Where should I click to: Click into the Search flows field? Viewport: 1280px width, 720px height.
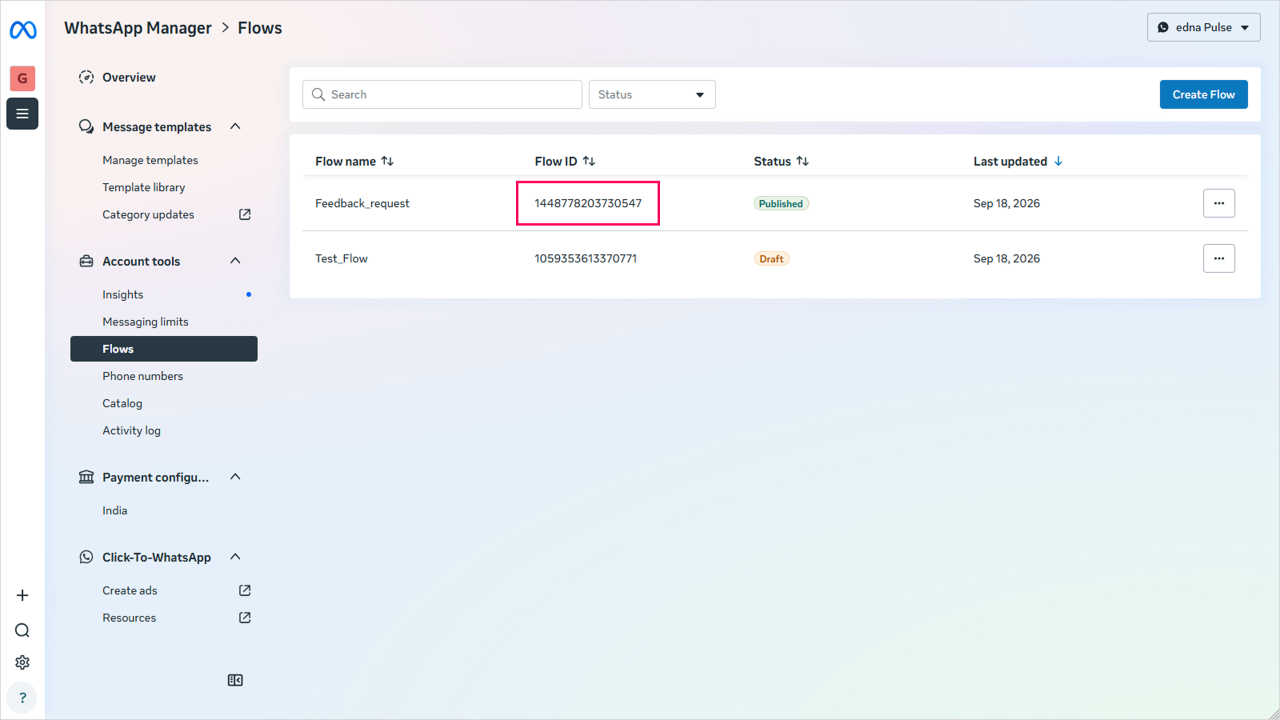point(442,94)
